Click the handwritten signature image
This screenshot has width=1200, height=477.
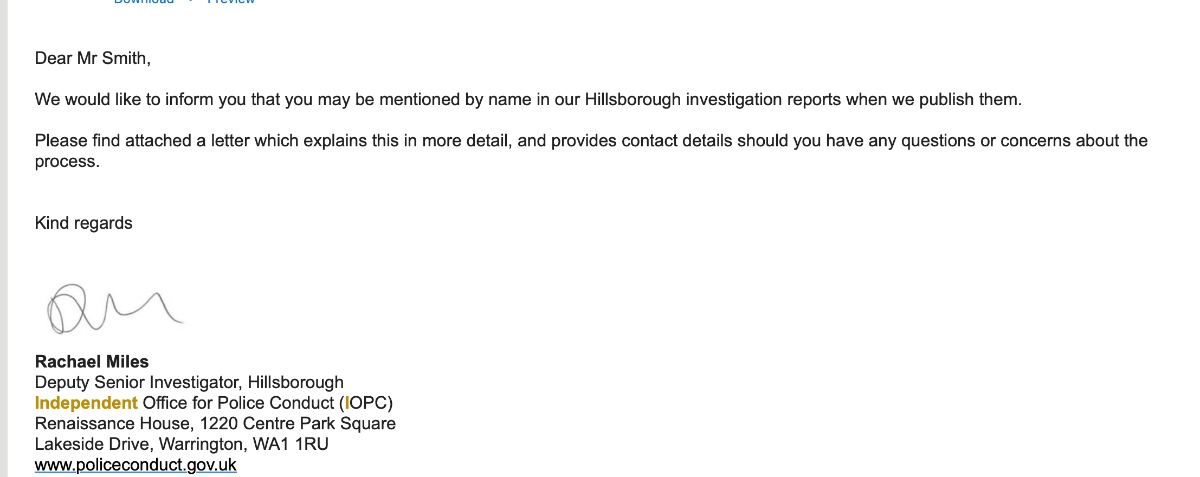coord(112,307)
